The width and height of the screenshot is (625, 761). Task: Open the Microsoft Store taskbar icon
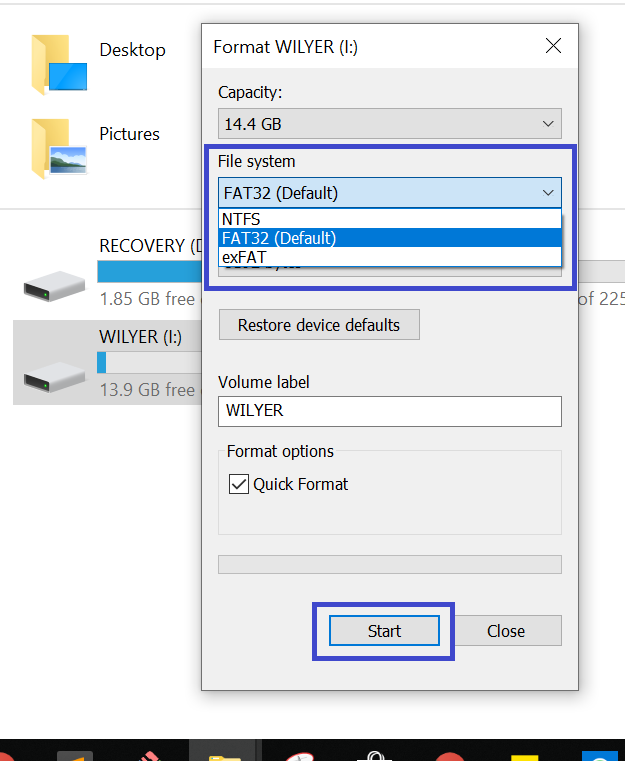(x=375, y=755)
